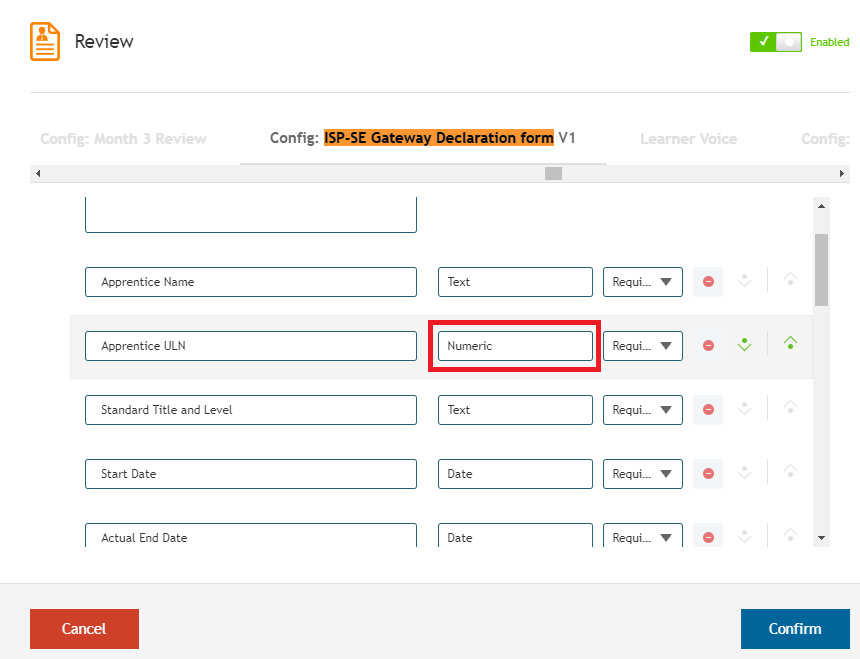Move Start Date row up
Screen dimensions: 860x659
pos(790,471)
